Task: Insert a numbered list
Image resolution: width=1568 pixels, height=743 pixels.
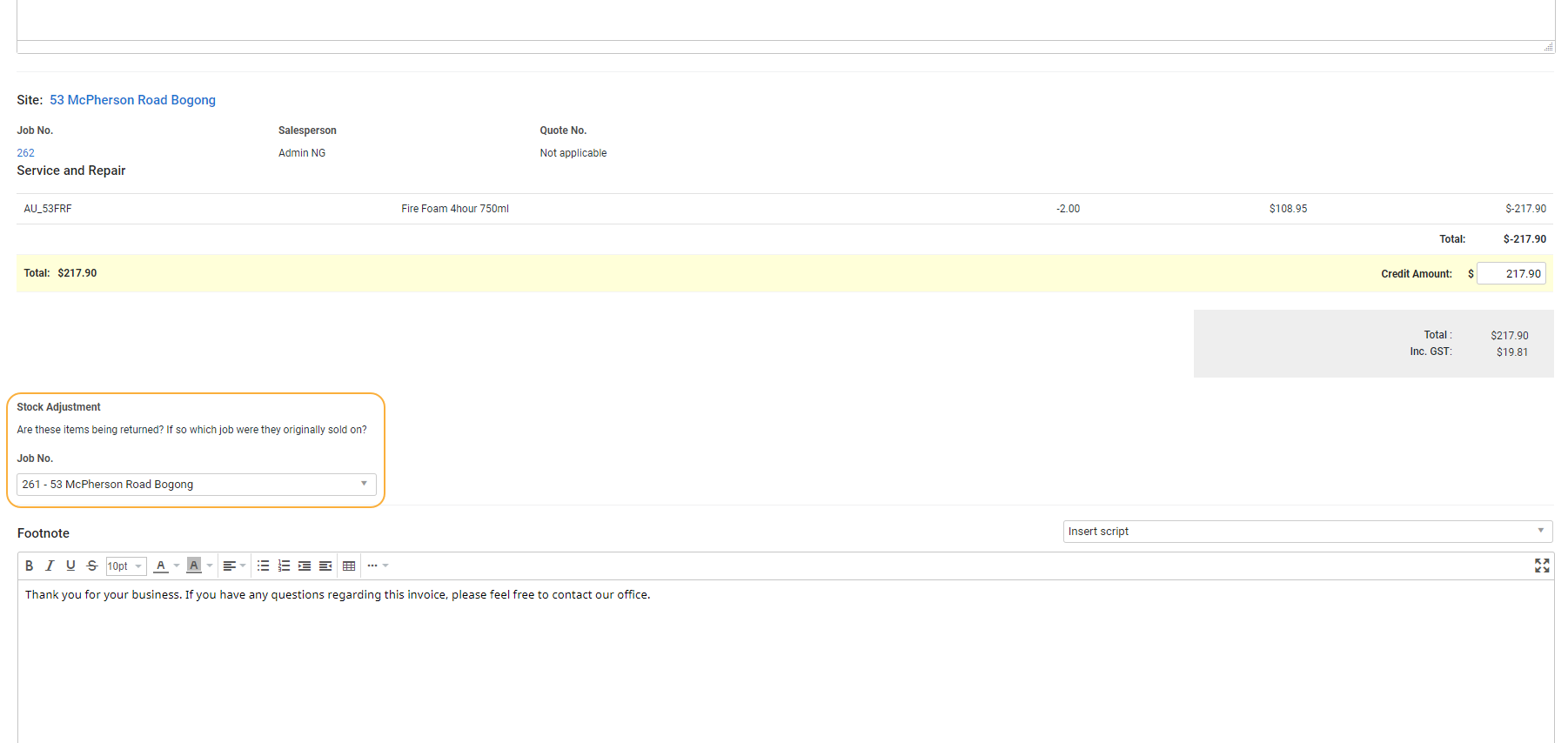Action: (284, 566)
